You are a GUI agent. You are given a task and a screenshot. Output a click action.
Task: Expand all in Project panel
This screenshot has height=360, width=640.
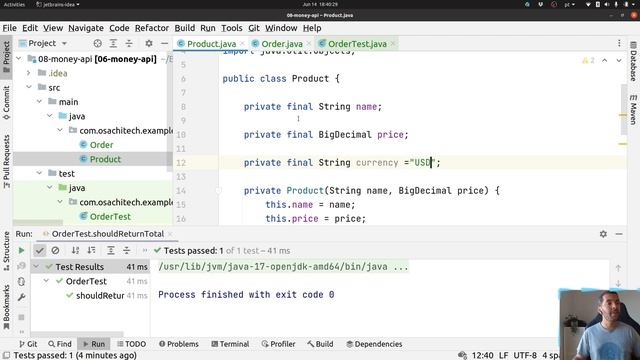(113, 43)
